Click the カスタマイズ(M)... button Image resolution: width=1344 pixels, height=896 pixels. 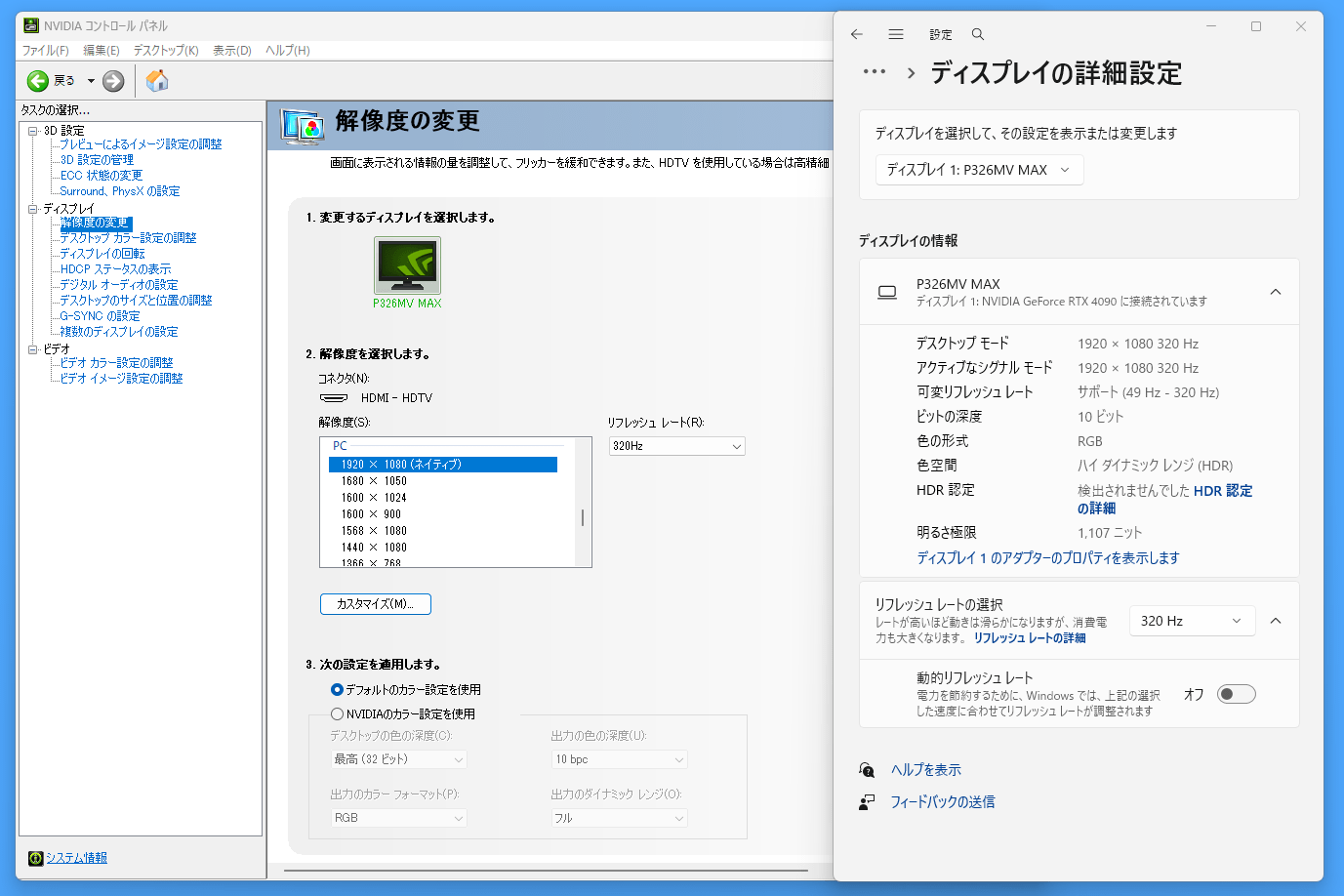pyautogui.click(x=375, y=604)
